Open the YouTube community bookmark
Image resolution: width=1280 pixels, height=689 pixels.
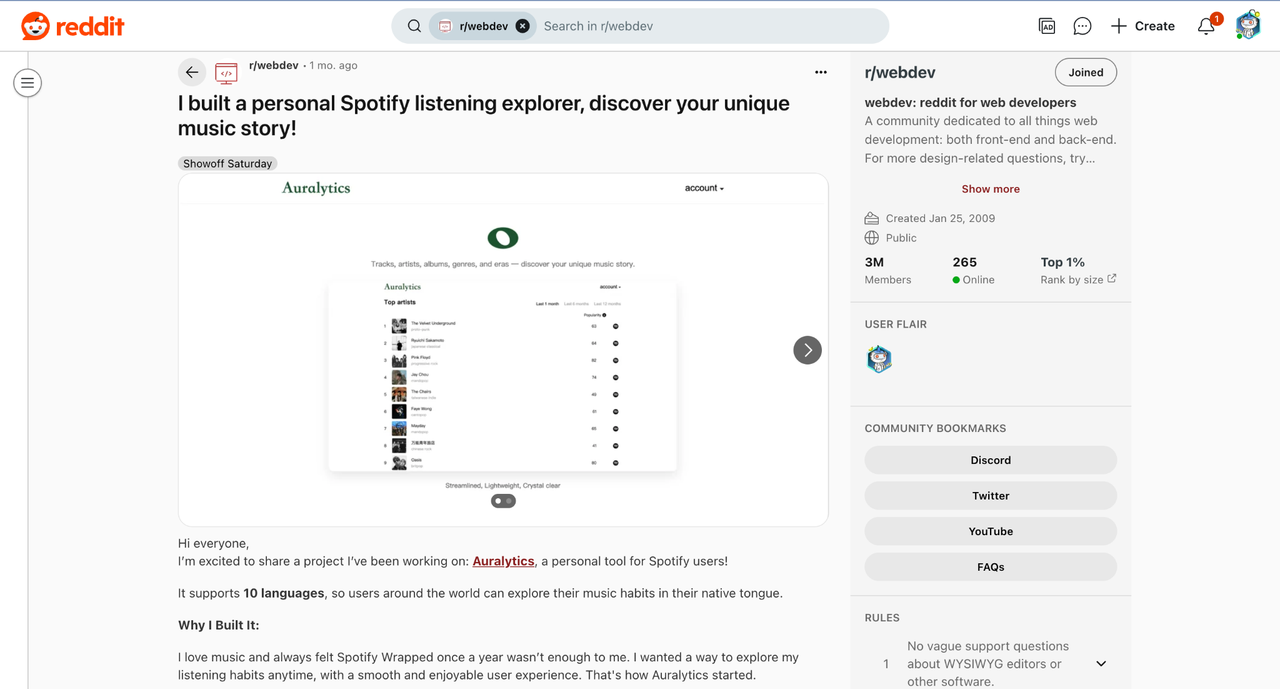tap(991, 531)
